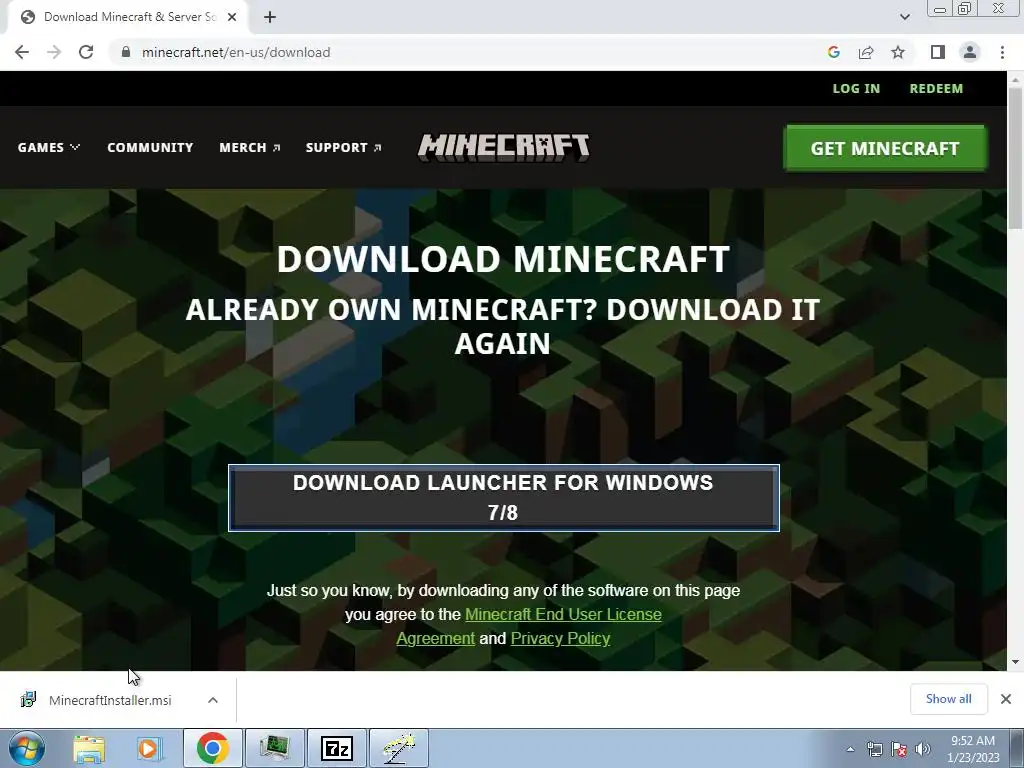The height and width of the screenshot is (768, 1024).
Task: Click Download Launcher for Windows 7/8
Action: point(504,498)
